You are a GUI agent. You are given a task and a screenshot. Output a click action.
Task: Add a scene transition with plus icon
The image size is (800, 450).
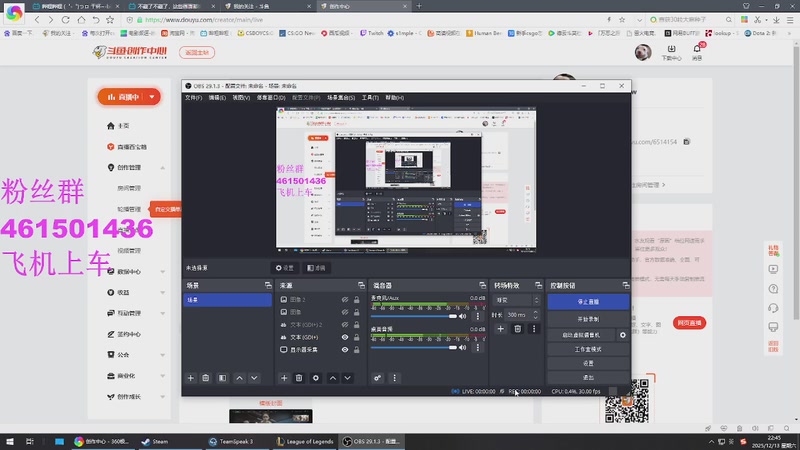[501, 329]
